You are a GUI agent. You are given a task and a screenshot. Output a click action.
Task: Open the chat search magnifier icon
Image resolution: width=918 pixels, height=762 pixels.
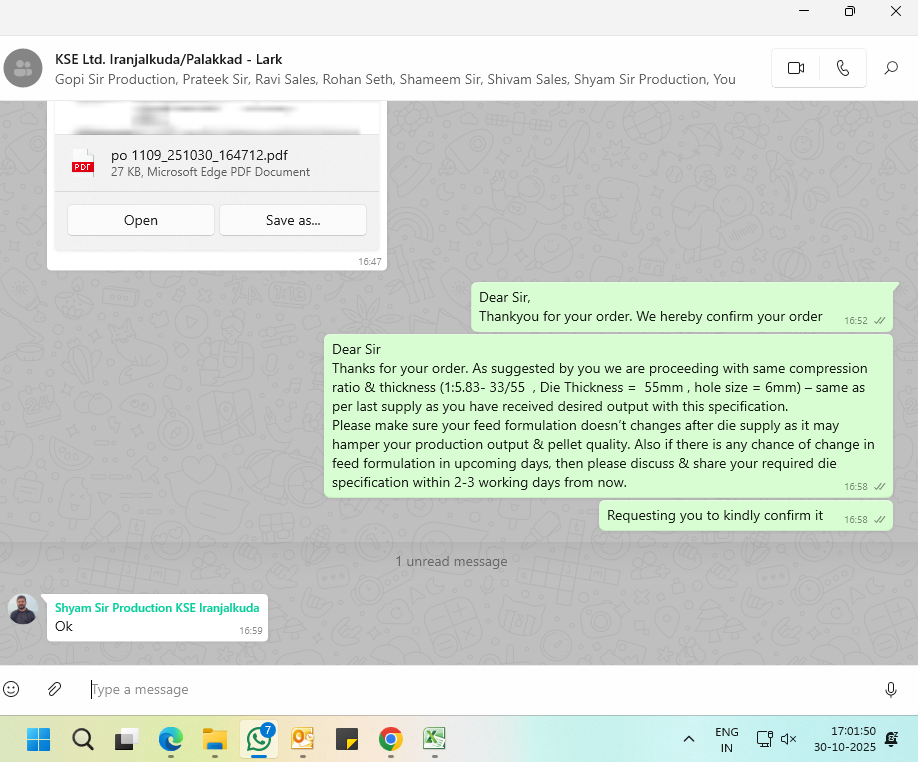[890, 68]
